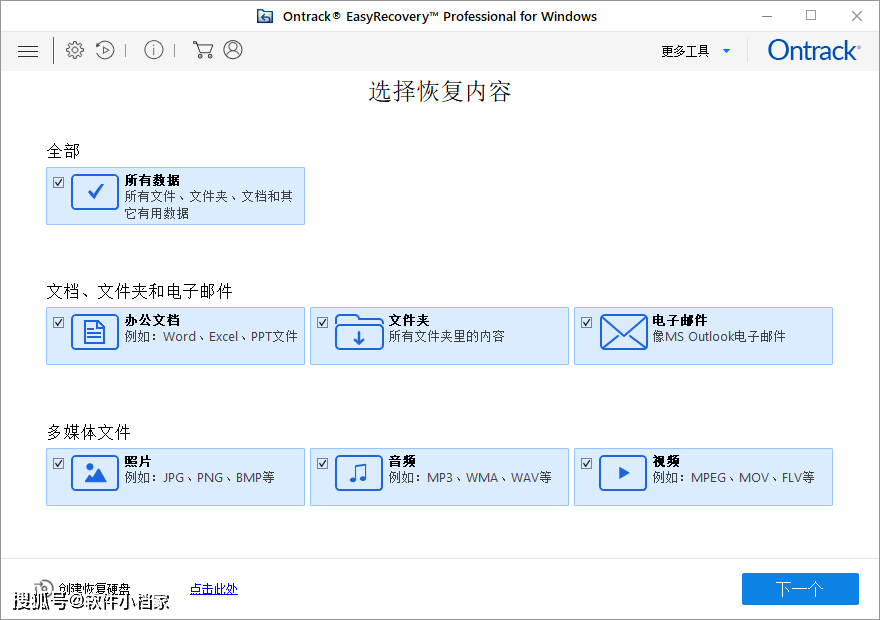Open the user account icon
880x620 pixels.
pos(233,50)
